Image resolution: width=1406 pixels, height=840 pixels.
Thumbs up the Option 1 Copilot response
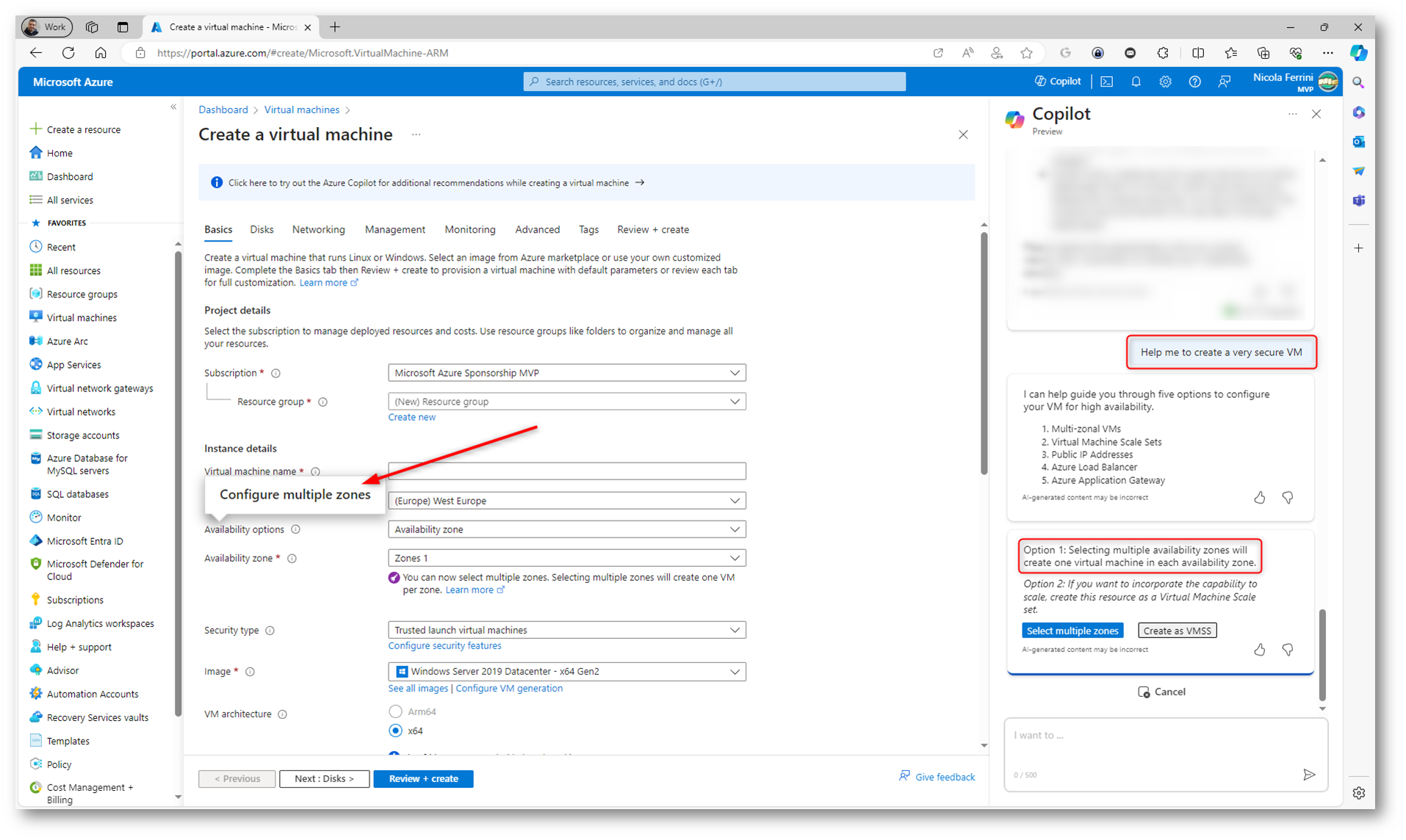(1259, 649)
